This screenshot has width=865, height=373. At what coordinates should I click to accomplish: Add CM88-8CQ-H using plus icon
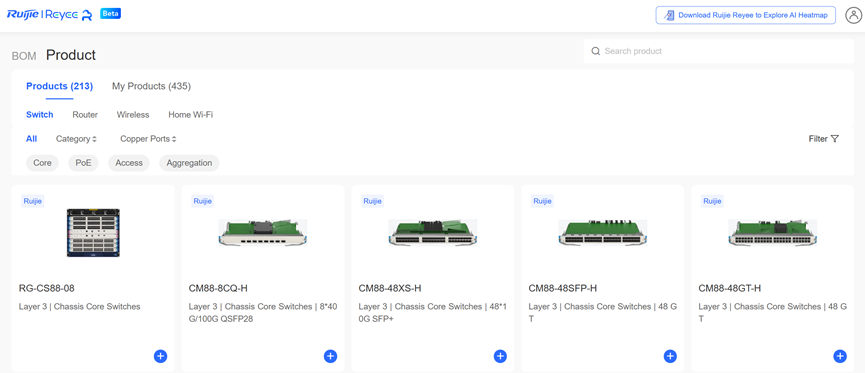[330, 356]
